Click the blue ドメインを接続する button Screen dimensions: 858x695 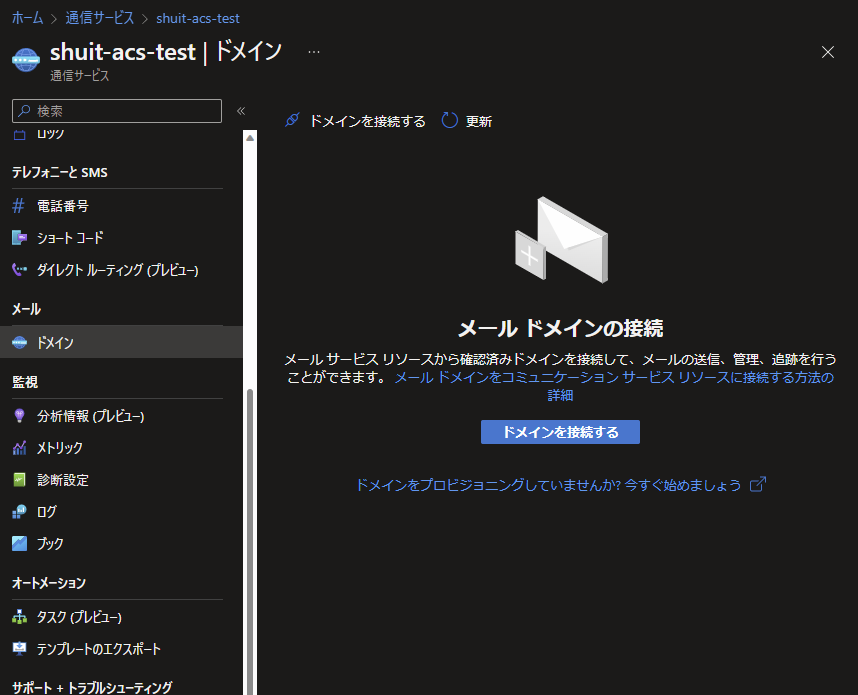click(560, 432)
